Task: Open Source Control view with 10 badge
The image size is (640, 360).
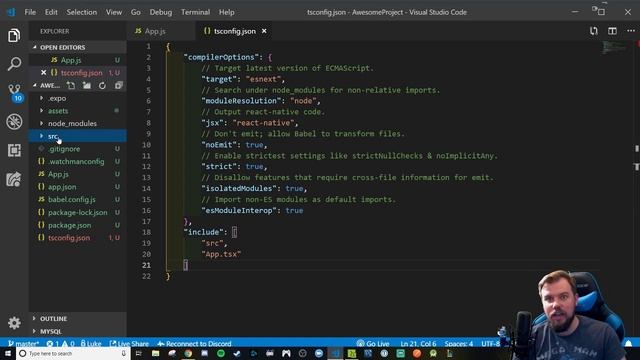Action: [x=15, y=93]
